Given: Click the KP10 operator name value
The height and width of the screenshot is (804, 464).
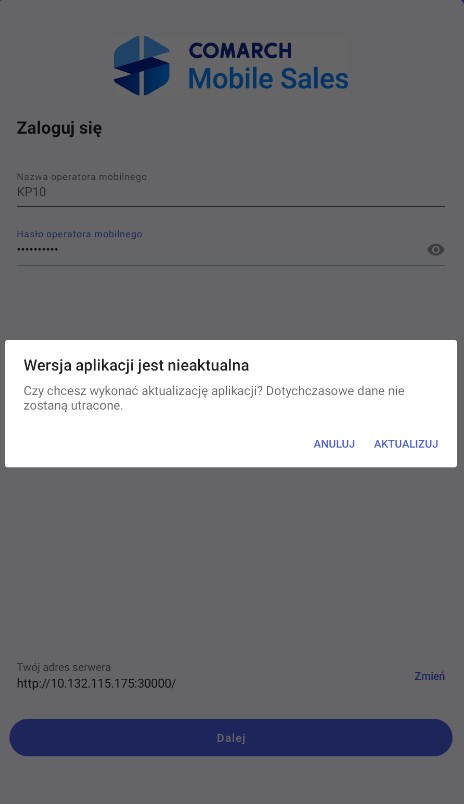Looking at the screenshot, I should [31, 192].
